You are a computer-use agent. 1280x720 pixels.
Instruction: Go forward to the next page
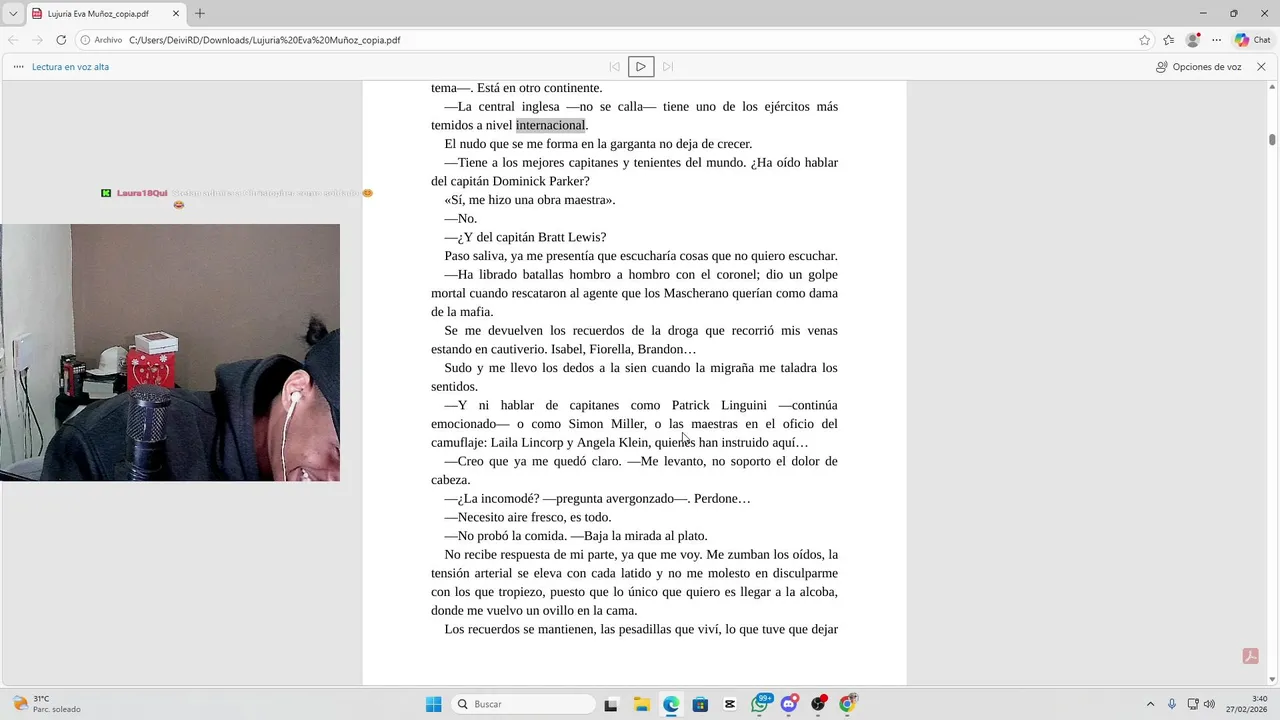click(37, 40)
